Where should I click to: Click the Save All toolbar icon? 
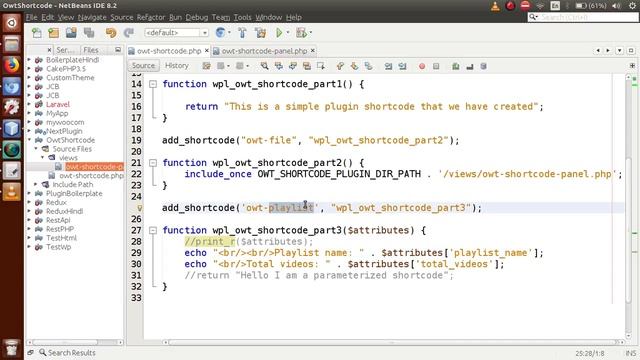[x=89, y=33]
